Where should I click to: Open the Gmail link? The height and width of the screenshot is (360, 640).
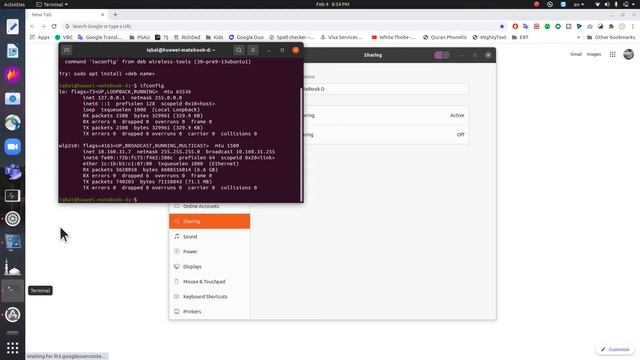coord(576,54)
